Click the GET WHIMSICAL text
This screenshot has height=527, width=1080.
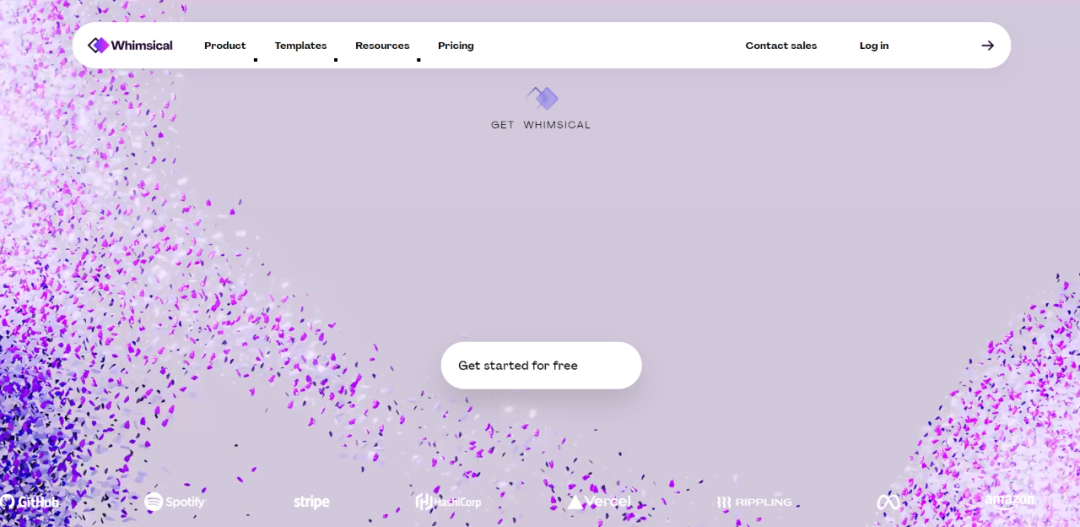tap(541, 125)
